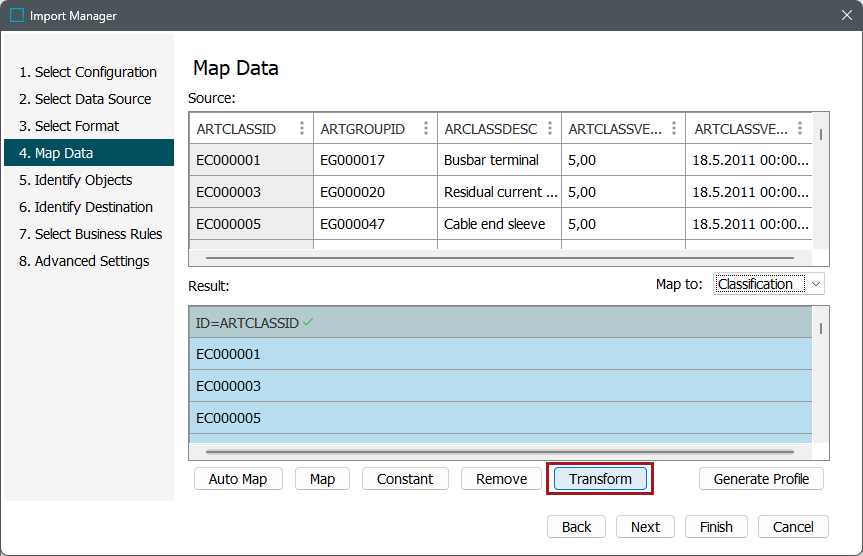Click the Result horizontal scrollbar

500,452
